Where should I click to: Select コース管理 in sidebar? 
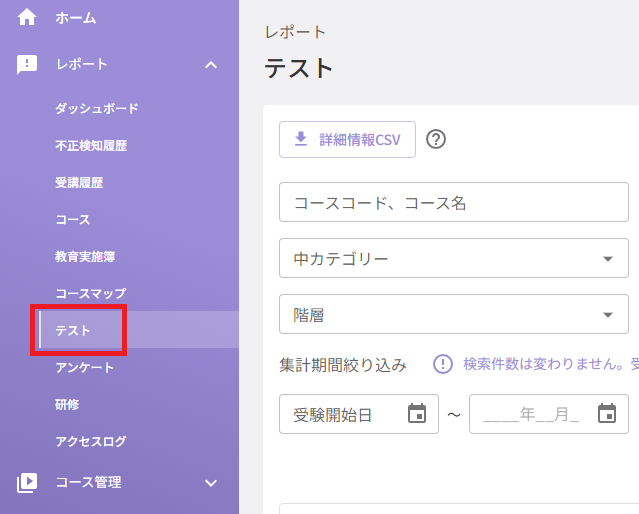[x=89, y=483]
